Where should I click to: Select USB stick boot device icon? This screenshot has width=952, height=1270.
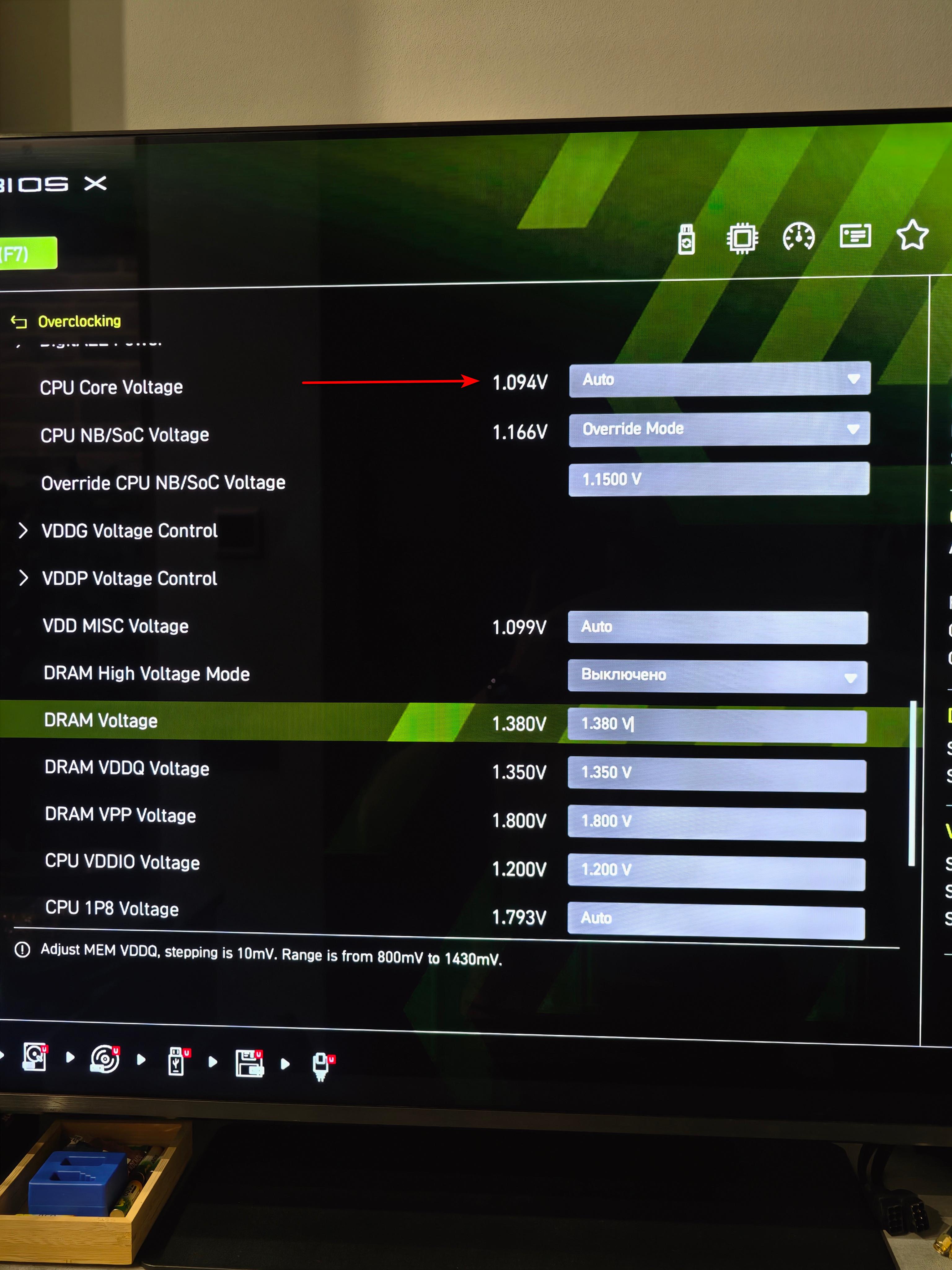[x=176, y=1062]
